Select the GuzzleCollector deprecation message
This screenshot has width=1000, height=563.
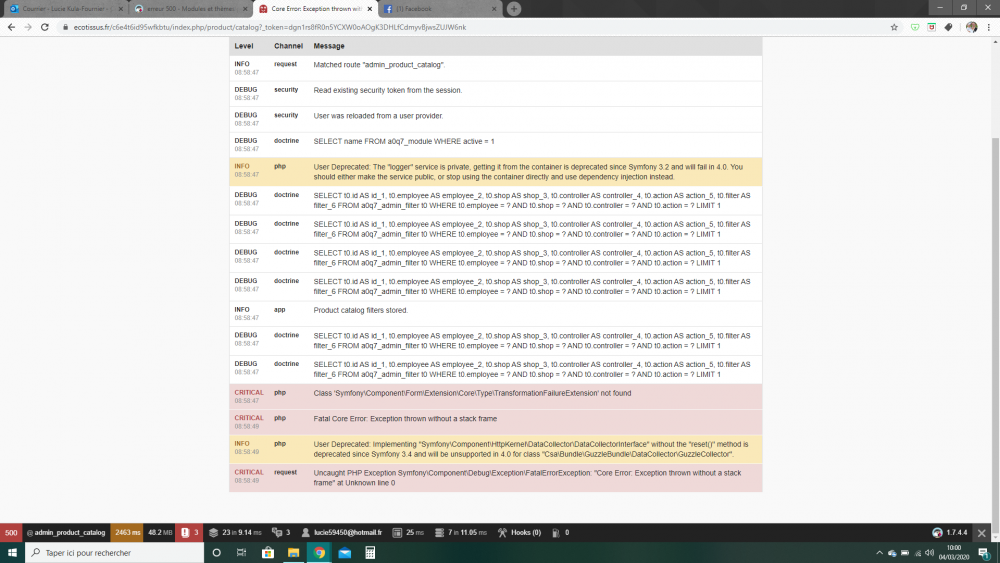[531, 450]
